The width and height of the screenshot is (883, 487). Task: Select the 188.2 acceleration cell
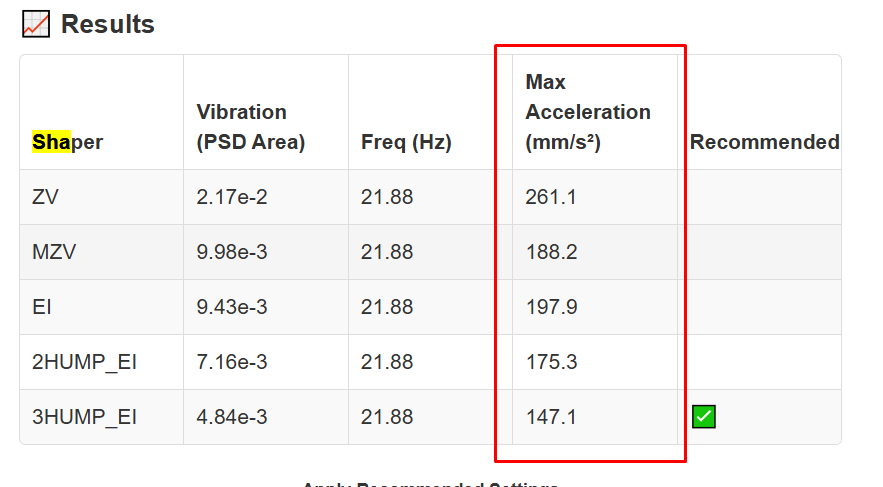(x=551, y=252)
